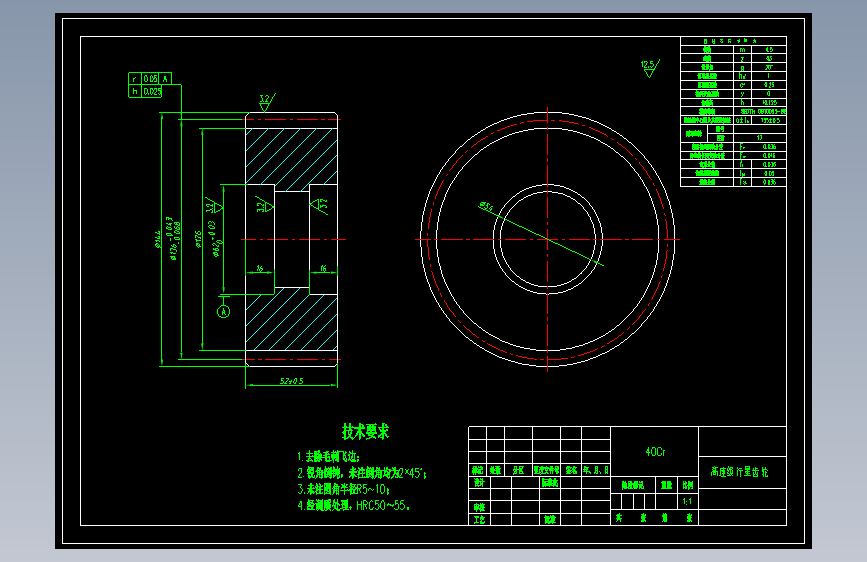Select note 2 mentioning 2×45° chamfer

[362, 473]
